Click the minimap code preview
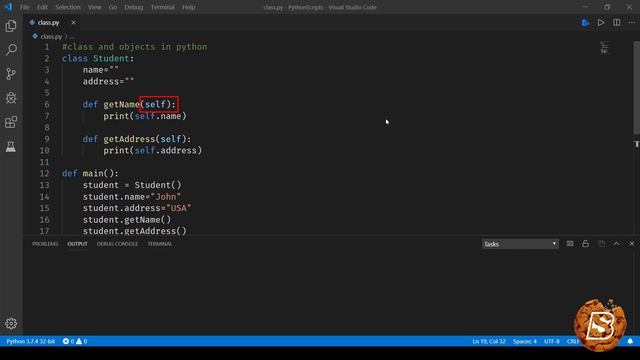 pos(604,48)
